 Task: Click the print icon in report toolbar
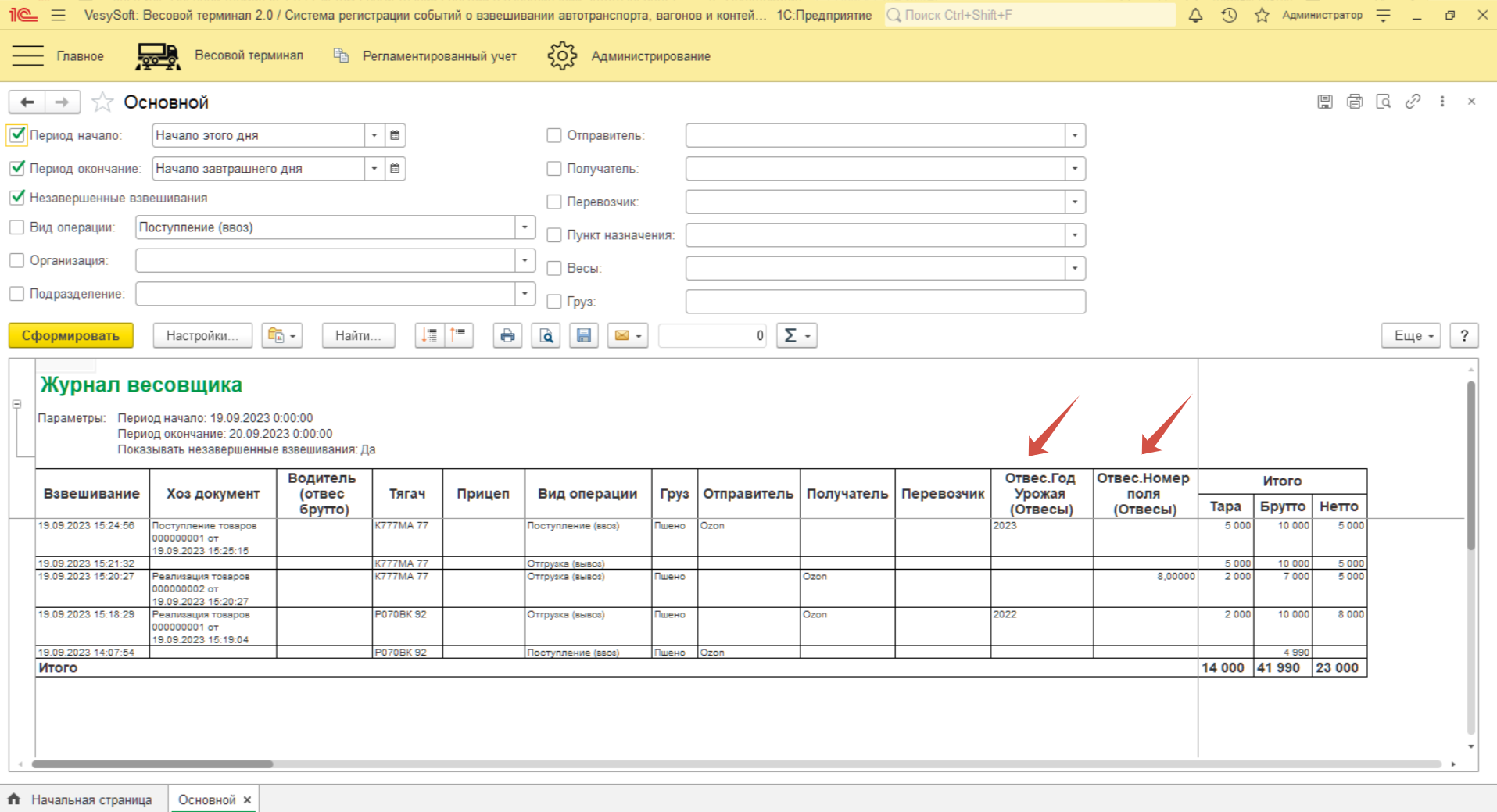(x=507, y=336)
